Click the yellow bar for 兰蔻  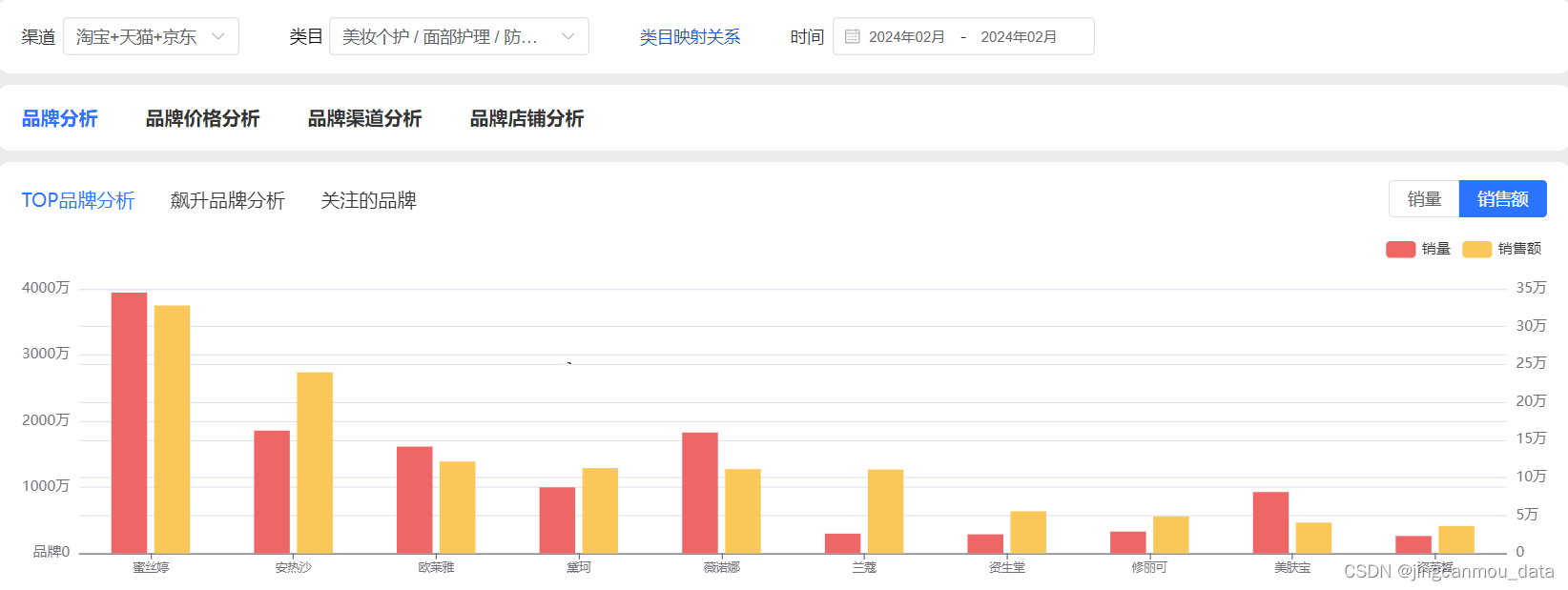coord(886,512)
